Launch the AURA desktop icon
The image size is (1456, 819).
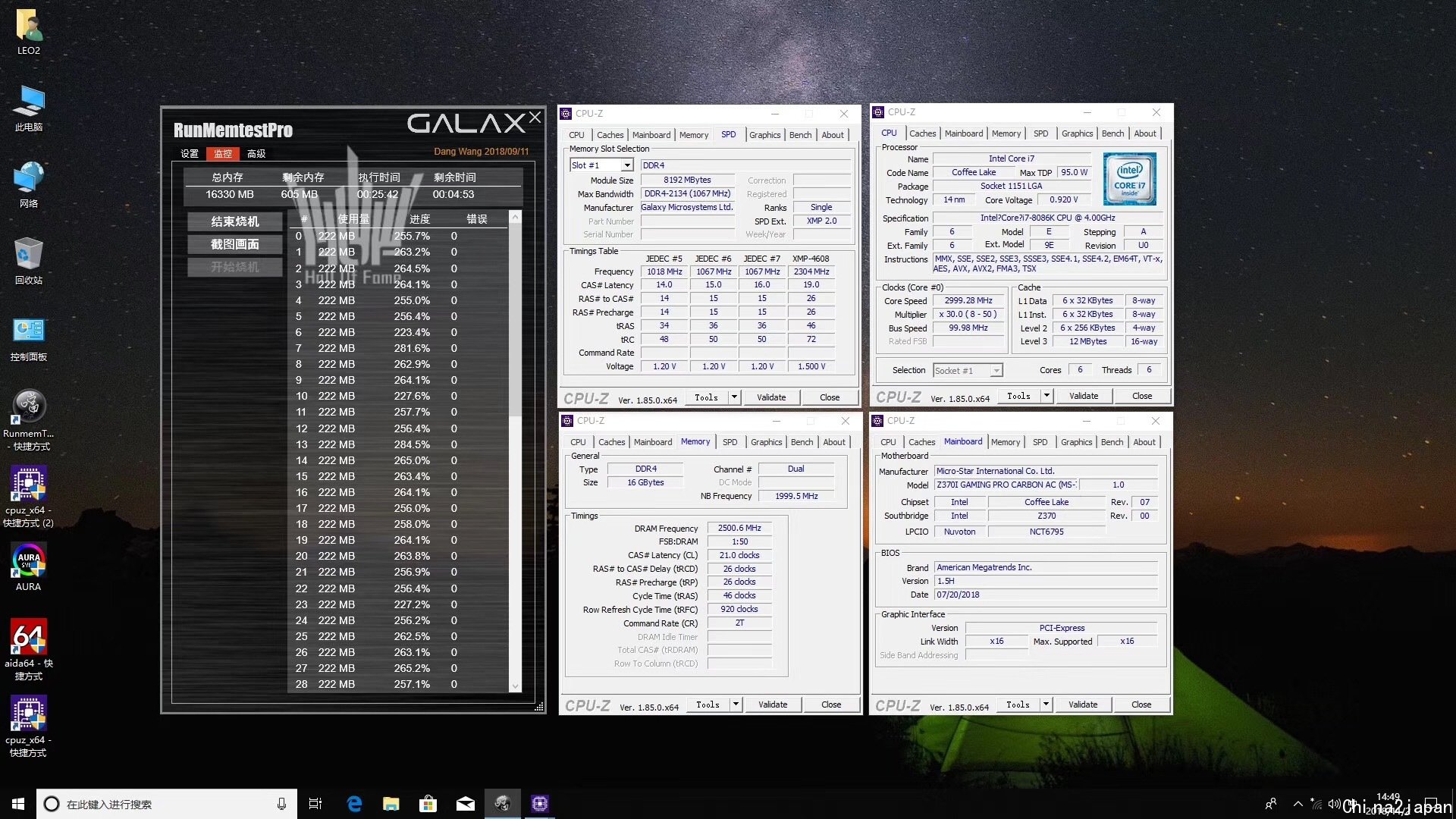29,567
